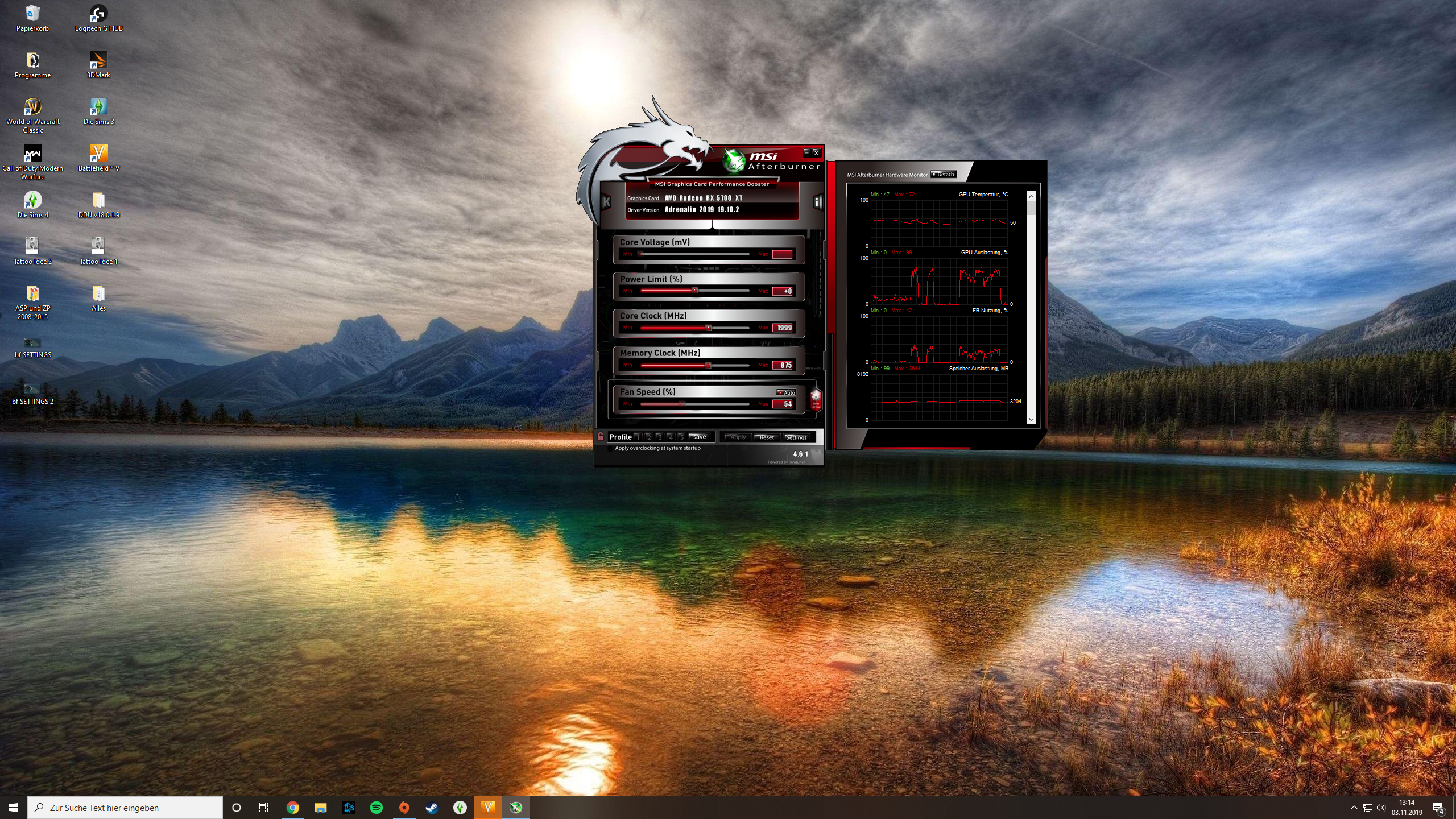Open the Kombustor K button
The height and width of the screenshot is (819, 1456).
coord(606,202)
